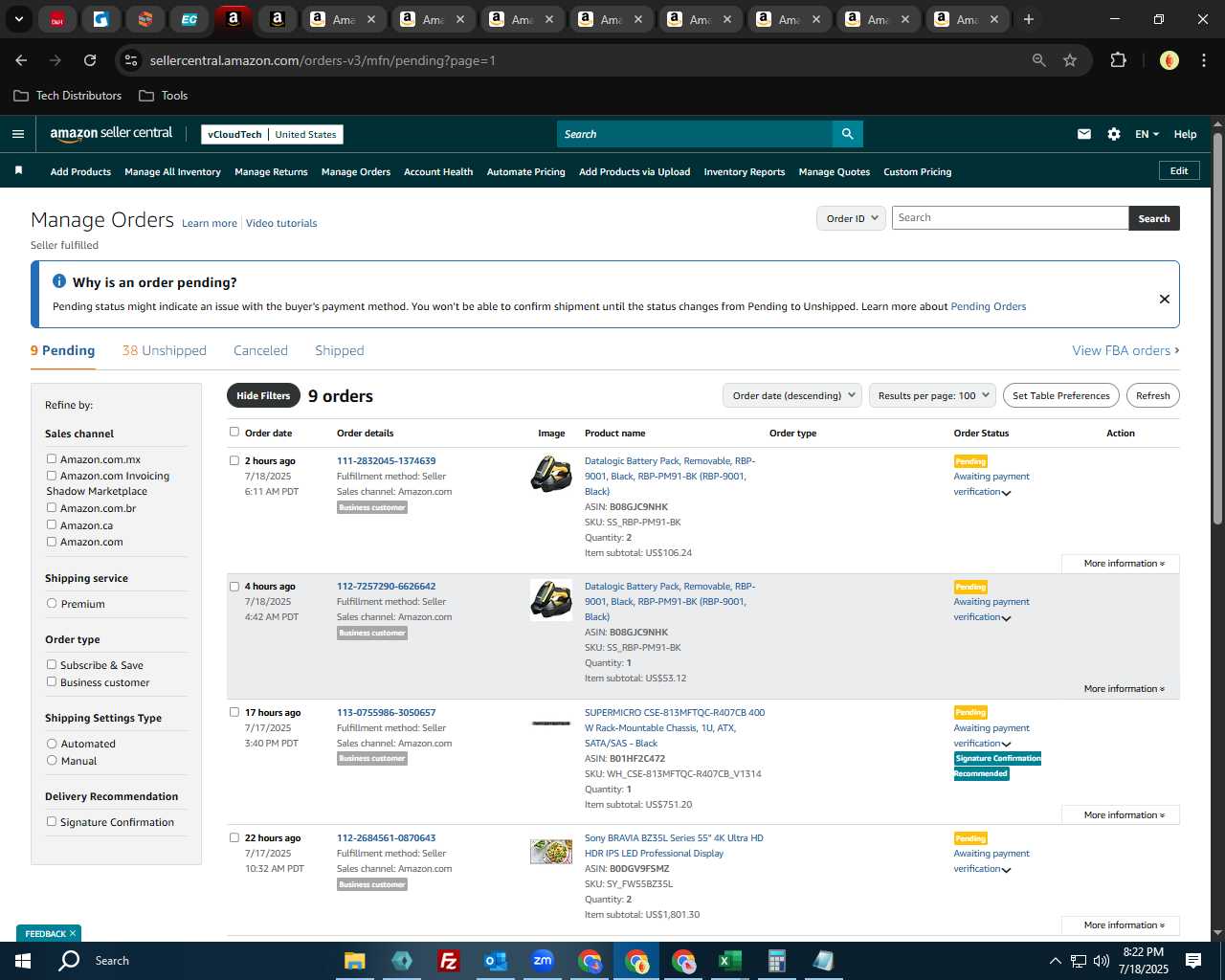Switch to the Canceled tab
1225x980 pixels.
point(260,350)
